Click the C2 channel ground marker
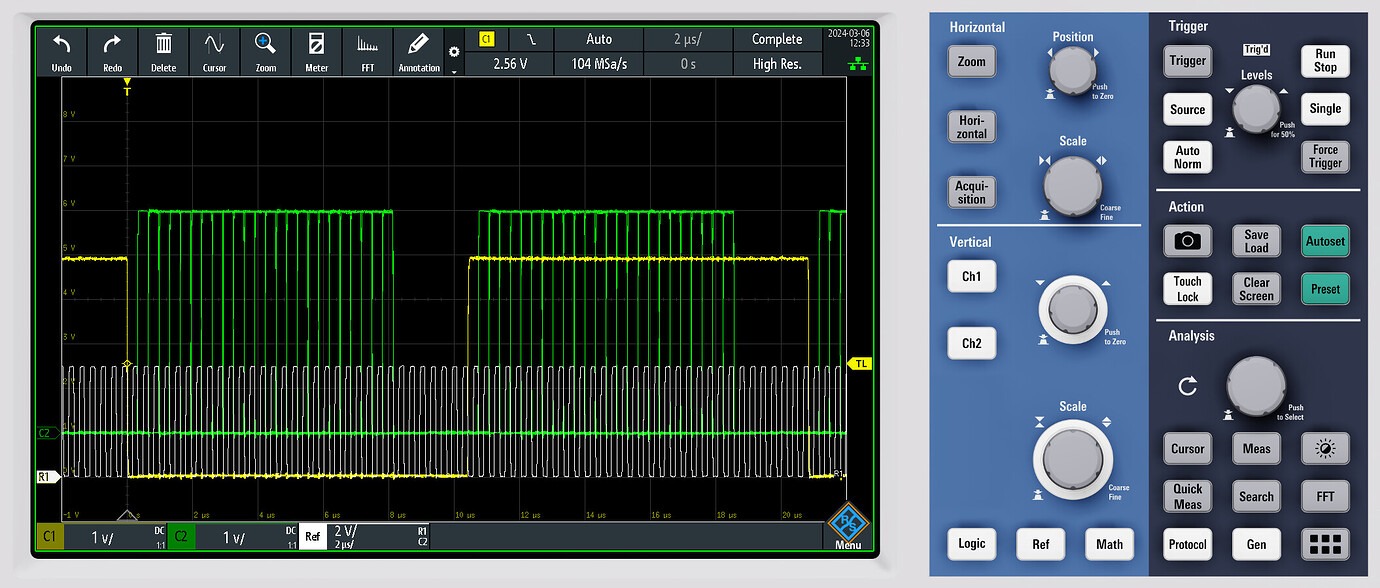This screenshot has height=588, width=1380. tap(46, 433)
